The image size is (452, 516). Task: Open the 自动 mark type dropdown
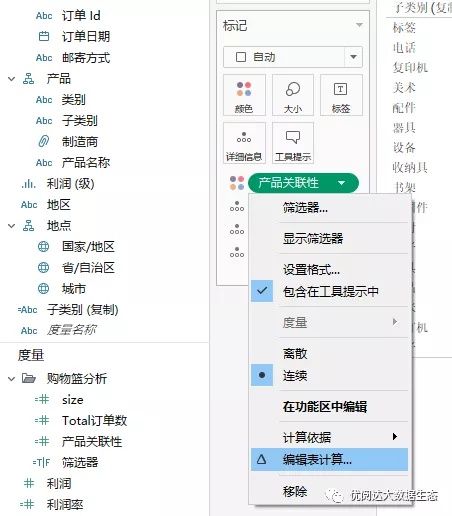353,57
